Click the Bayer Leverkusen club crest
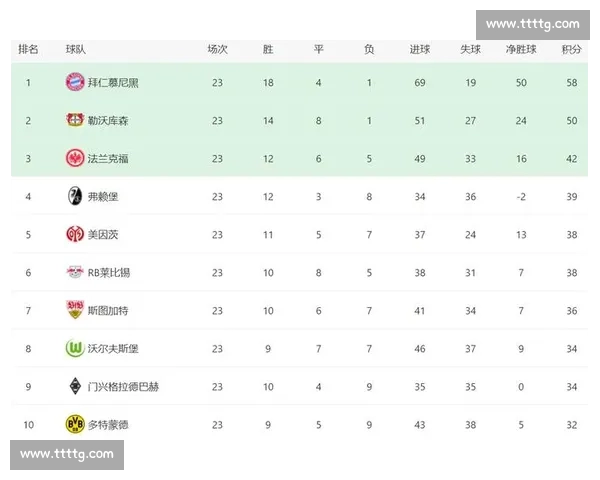 click(x=74, y=120)
